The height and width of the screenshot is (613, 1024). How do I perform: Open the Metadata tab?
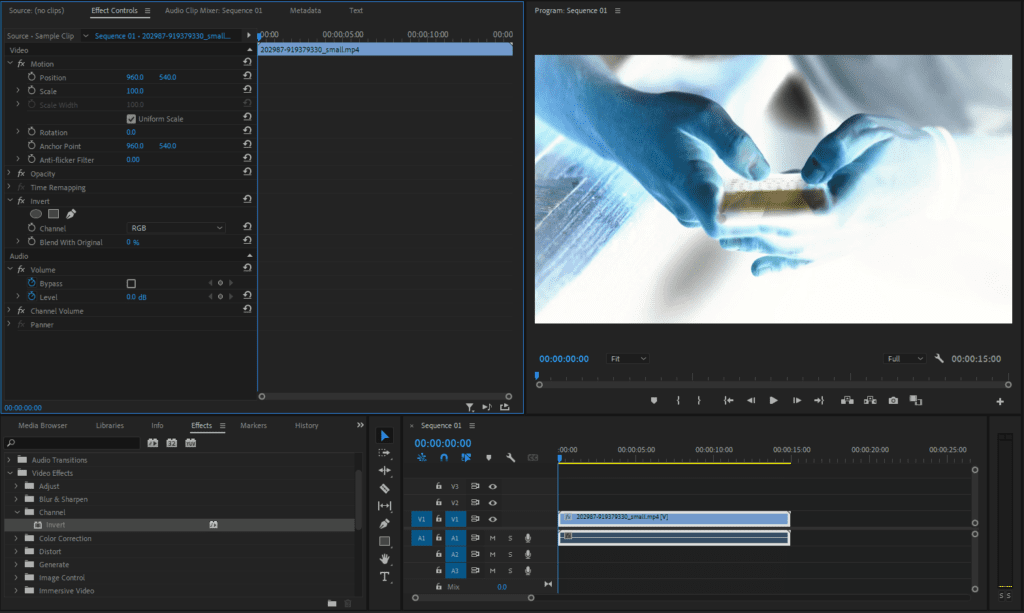pyautogui.click(x=305, y=10)
